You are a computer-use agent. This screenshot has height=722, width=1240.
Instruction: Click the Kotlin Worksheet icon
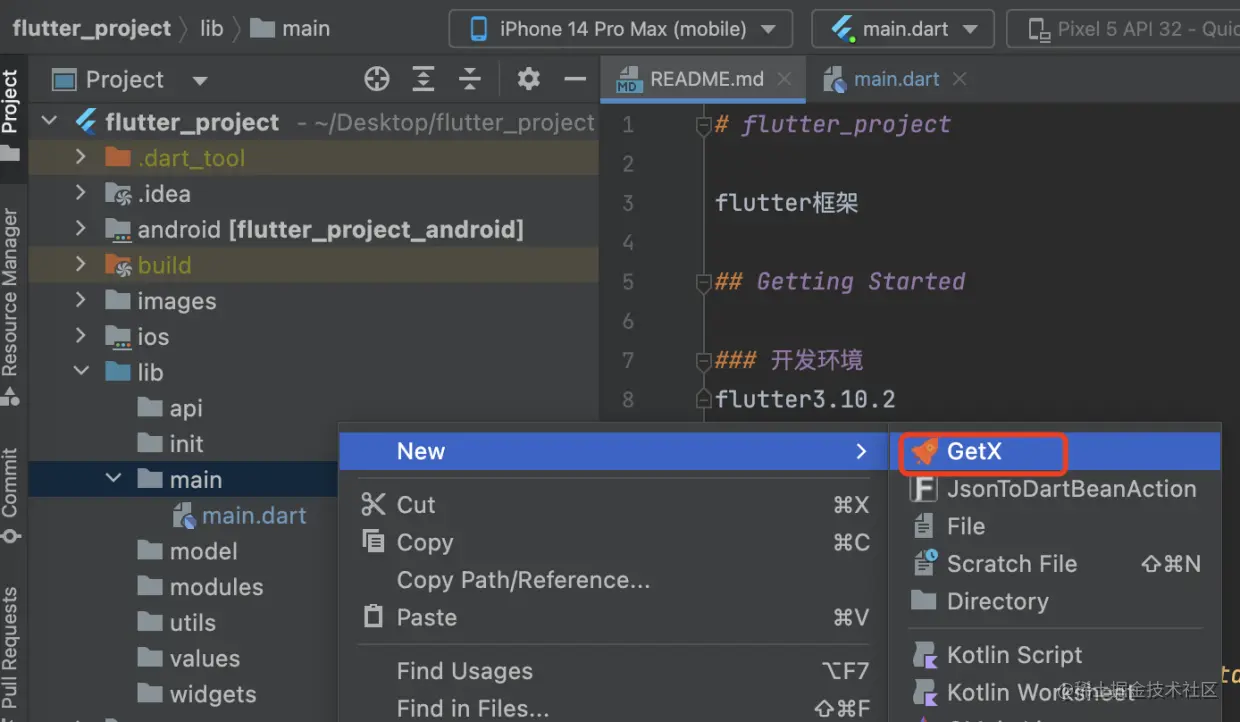pos(925,692)
